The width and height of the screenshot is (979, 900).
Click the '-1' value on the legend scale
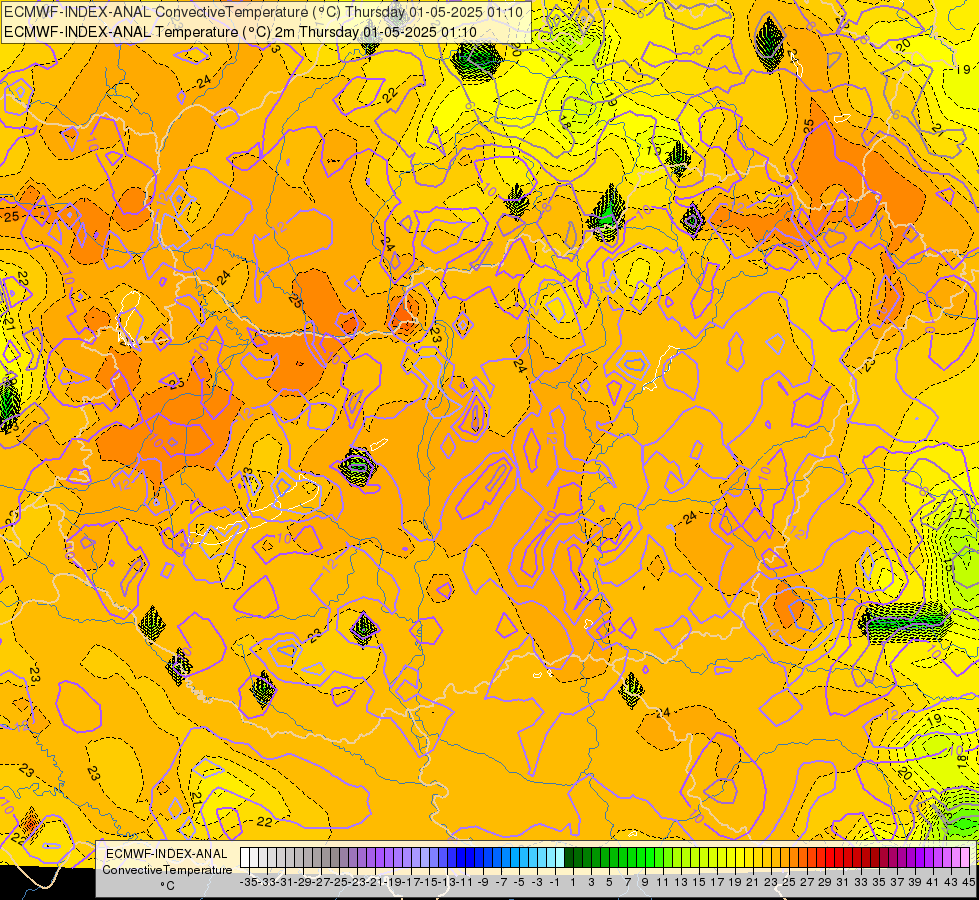(554, 882)
